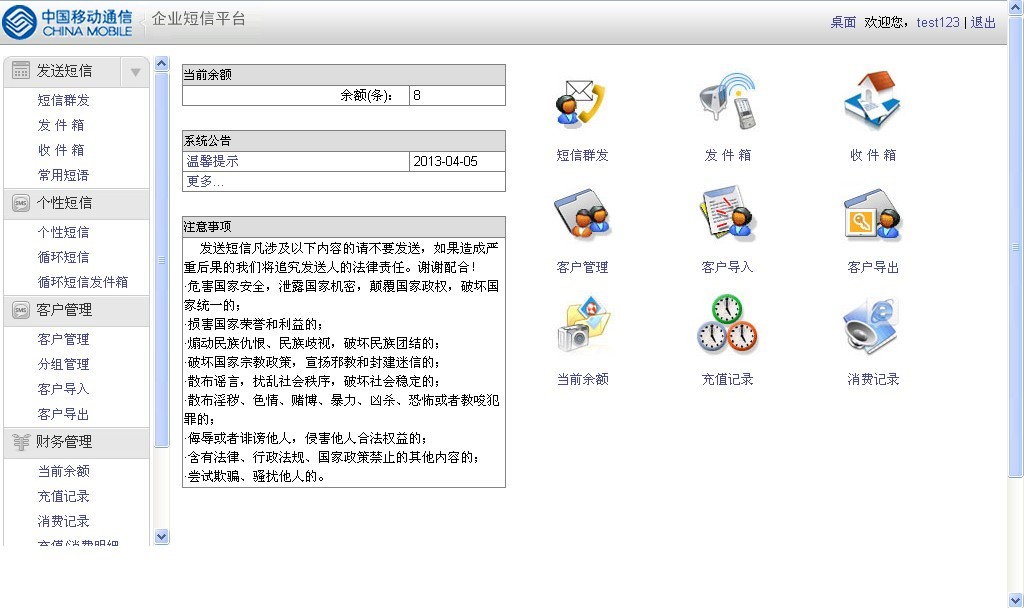The image size is (1024, 608).
Task: Open the 短信群发 envelope-and-phone icon on desktop
Action: (x=582, y=103)
